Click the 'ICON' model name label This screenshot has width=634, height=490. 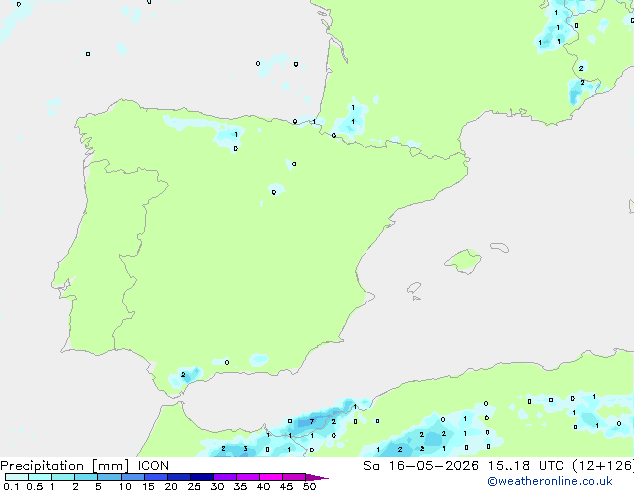coord(153,466)
